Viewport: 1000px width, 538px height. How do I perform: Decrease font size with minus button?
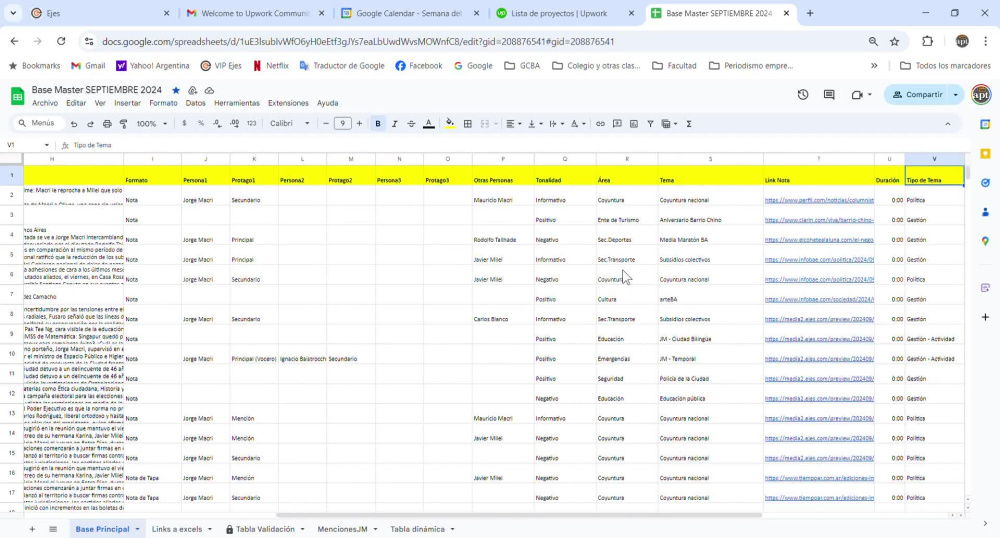pos(326,124)
